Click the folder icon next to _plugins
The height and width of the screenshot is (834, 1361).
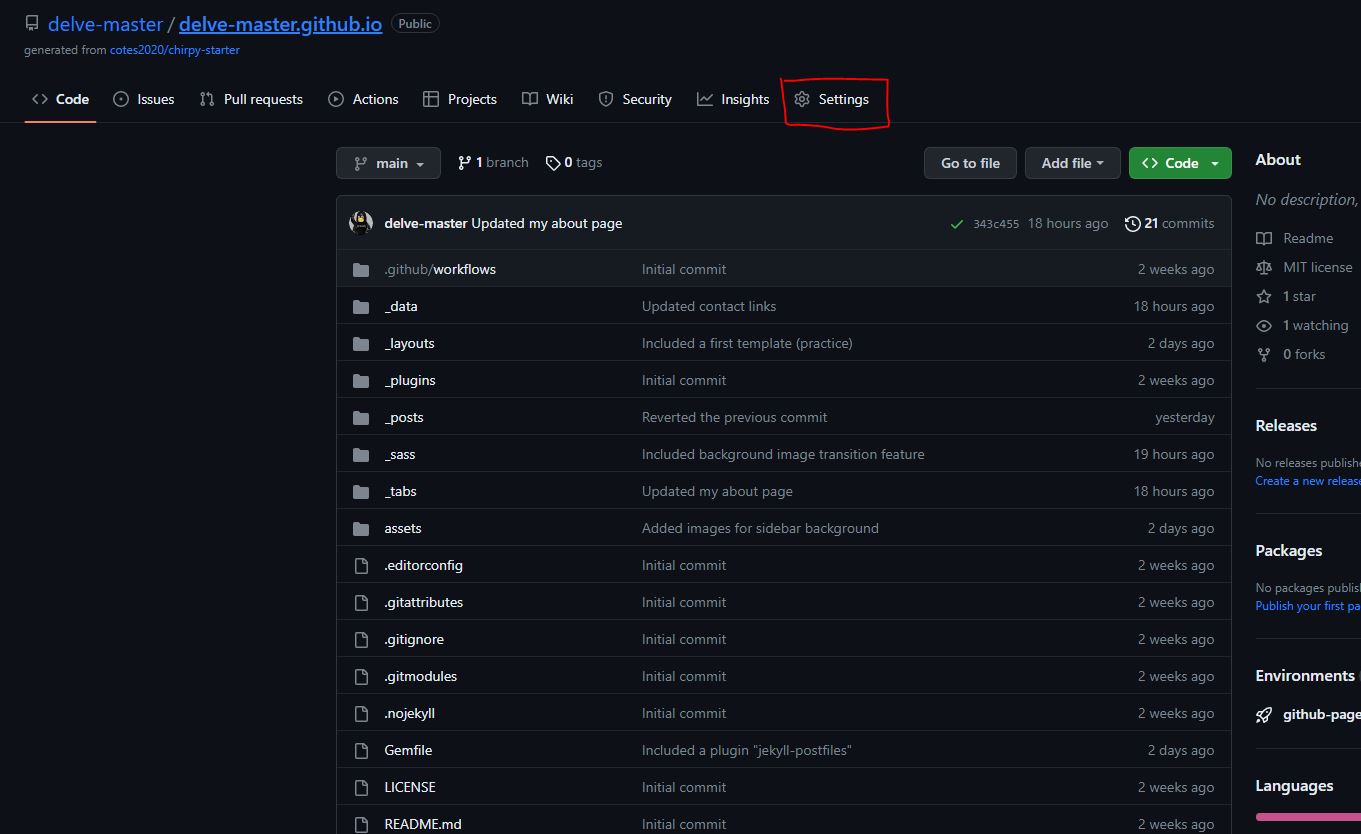[361, 380]
